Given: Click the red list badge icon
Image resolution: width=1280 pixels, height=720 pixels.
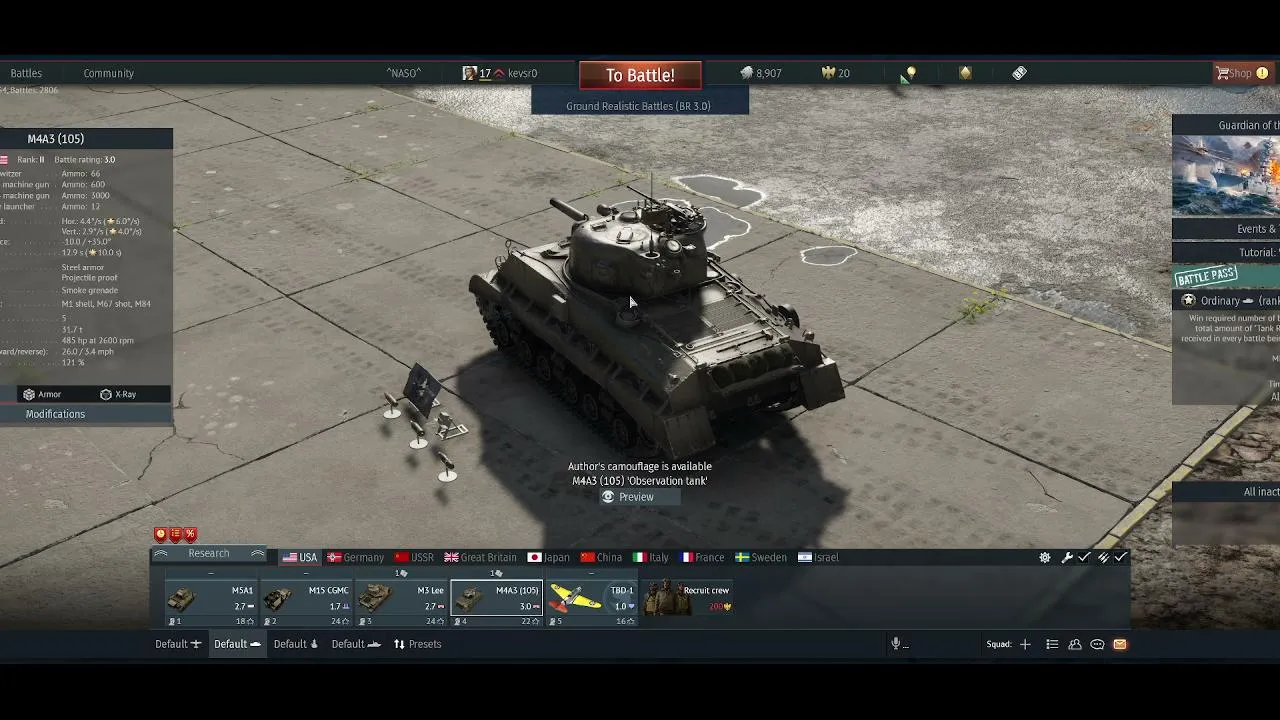Looking at the screenshot, I should pyautogui.click(x=175, y=534).
